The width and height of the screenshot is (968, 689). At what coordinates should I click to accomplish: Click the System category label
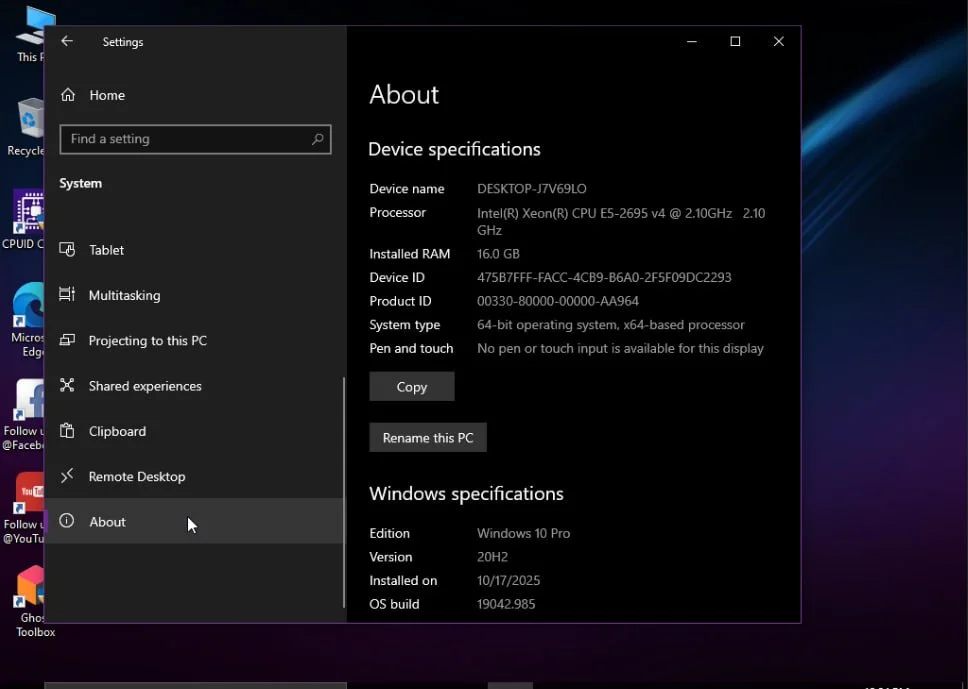tap(80, 183)
